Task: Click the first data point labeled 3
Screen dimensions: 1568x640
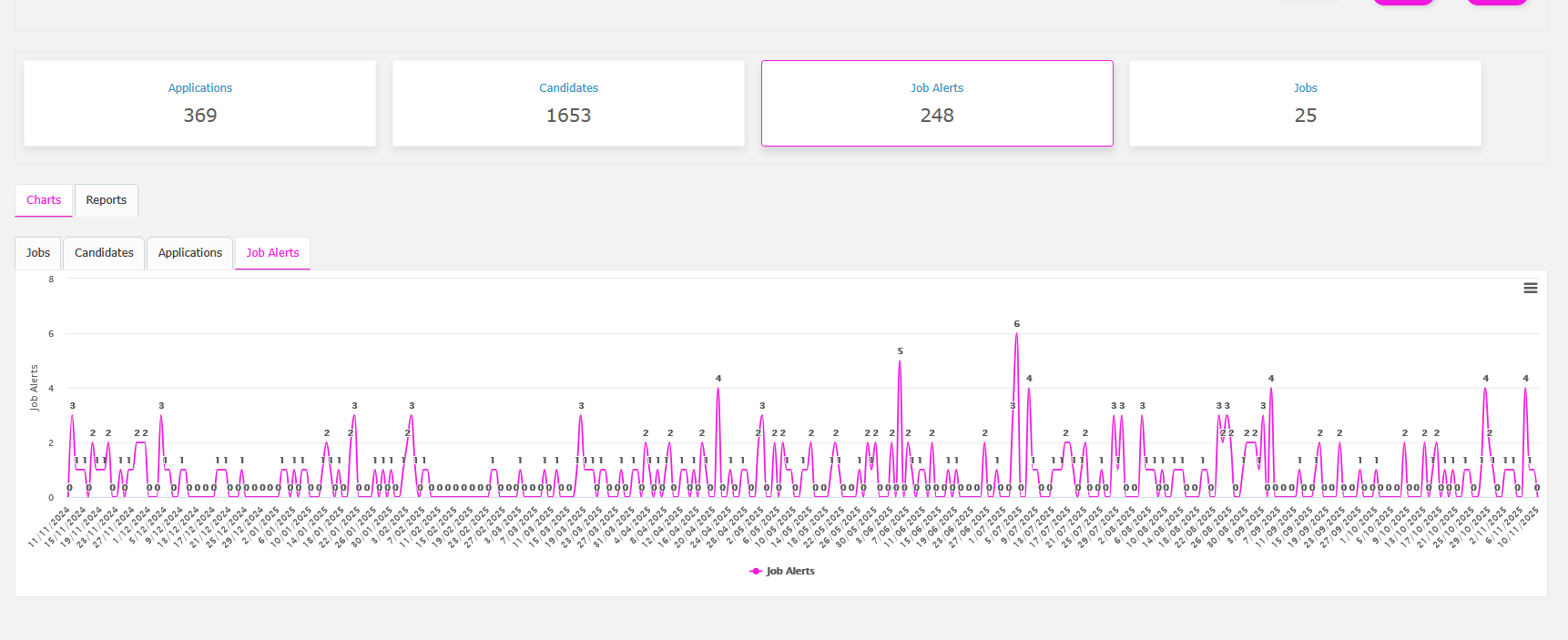Action: point(72,416)
